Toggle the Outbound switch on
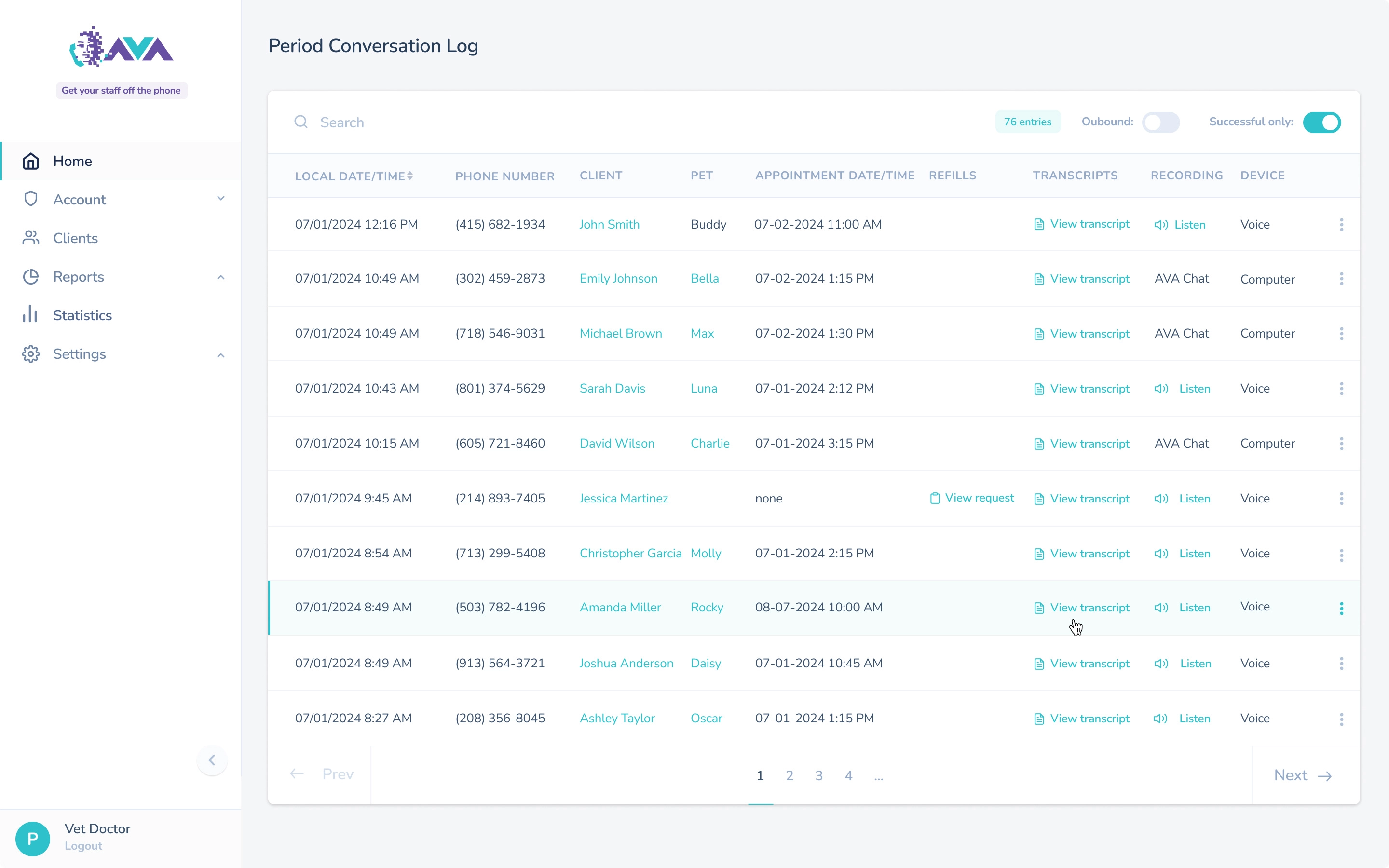Viewport: 1389px width, 868px height. pyautogui.click(x=1160, y=122)
